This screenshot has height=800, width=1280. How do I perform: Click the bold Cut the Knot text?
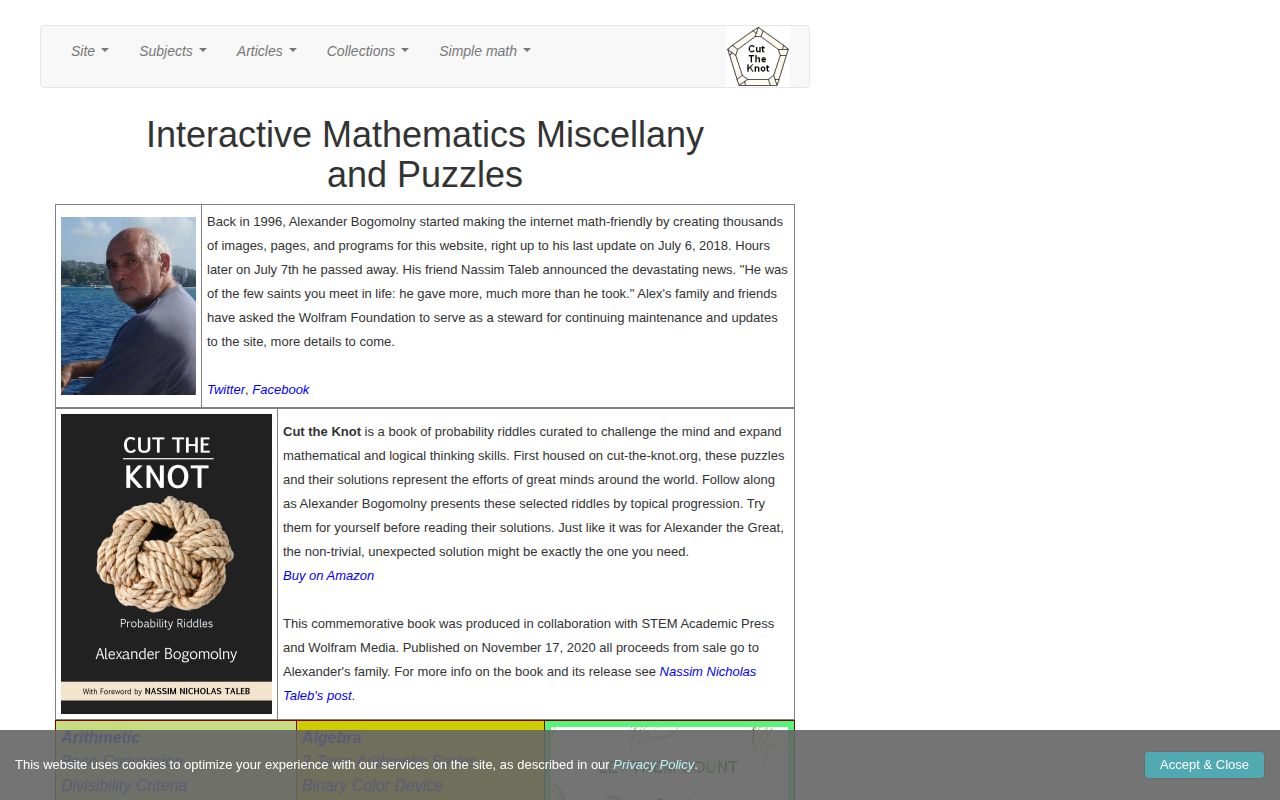(322, 432)
